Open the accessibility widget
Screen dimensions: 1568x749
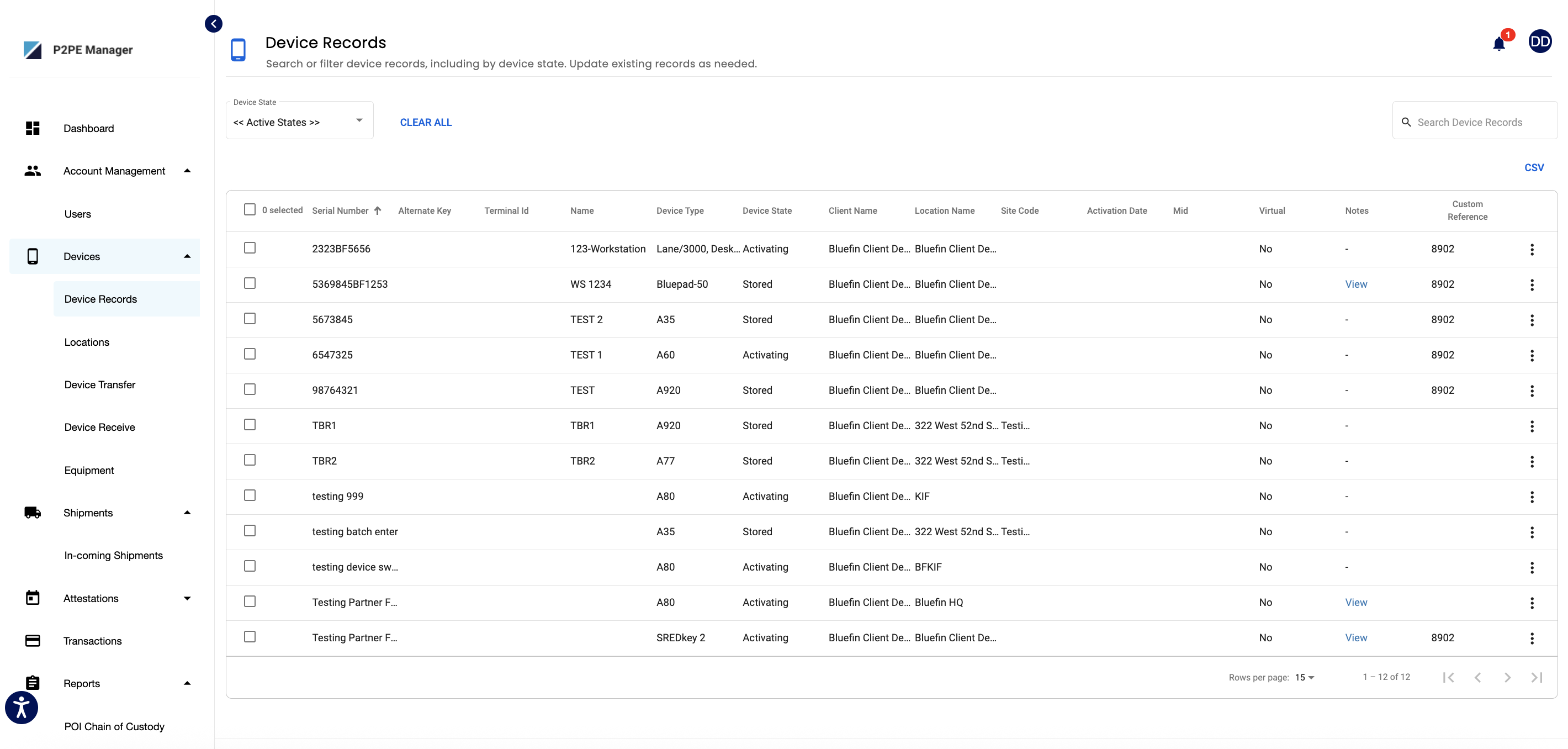point(22,708)
